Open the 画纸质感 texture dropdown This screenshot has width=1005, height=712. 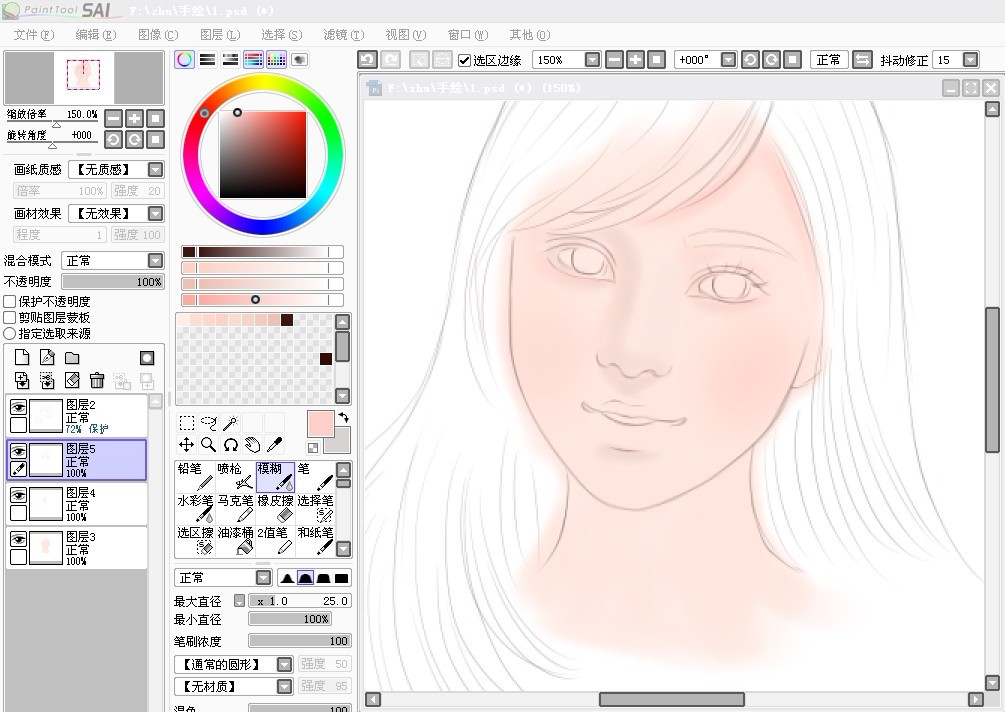pos(155,170)
